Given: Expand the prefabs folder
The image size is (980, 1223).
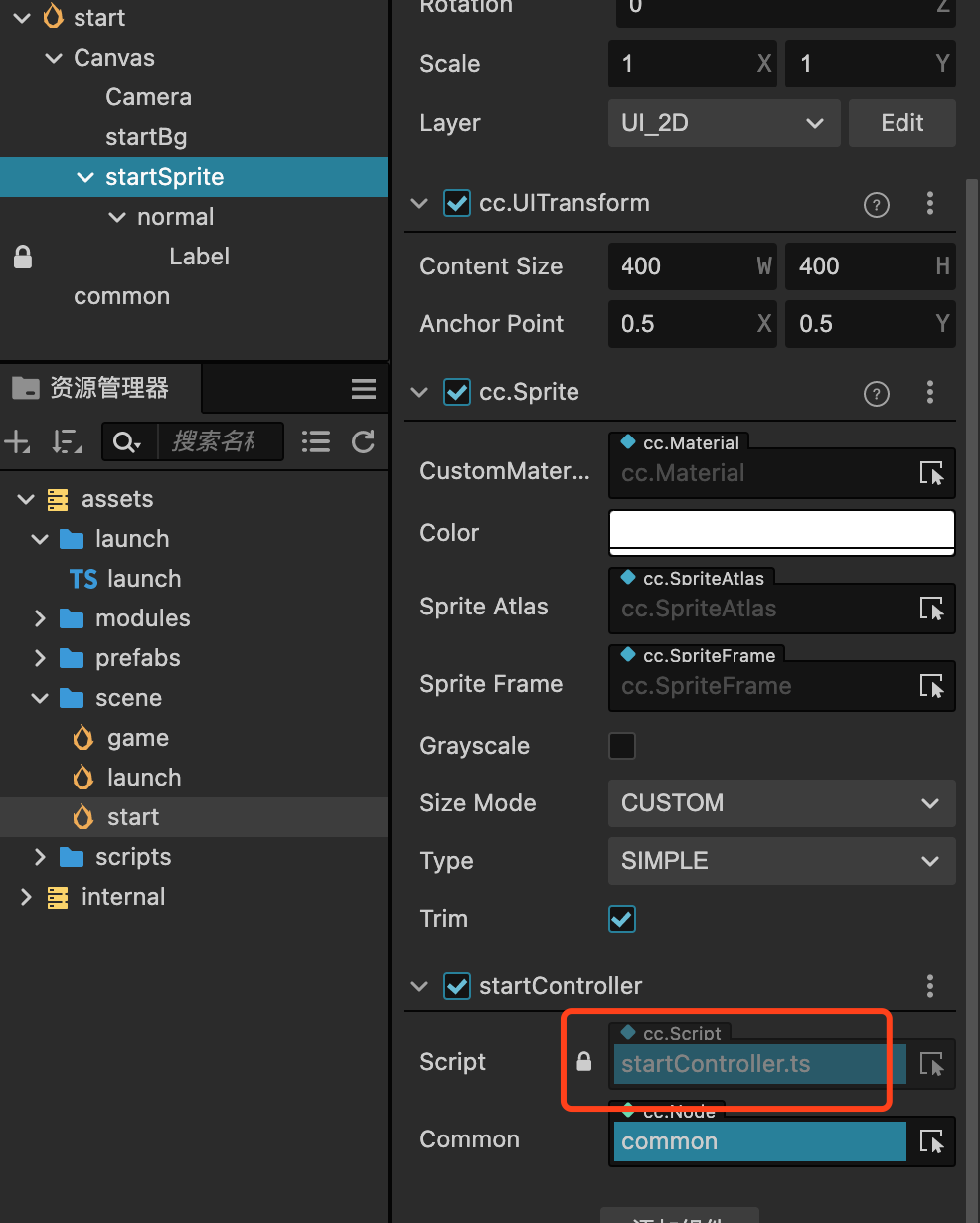Looking at the screenshot, I should (x=40, y=658).
